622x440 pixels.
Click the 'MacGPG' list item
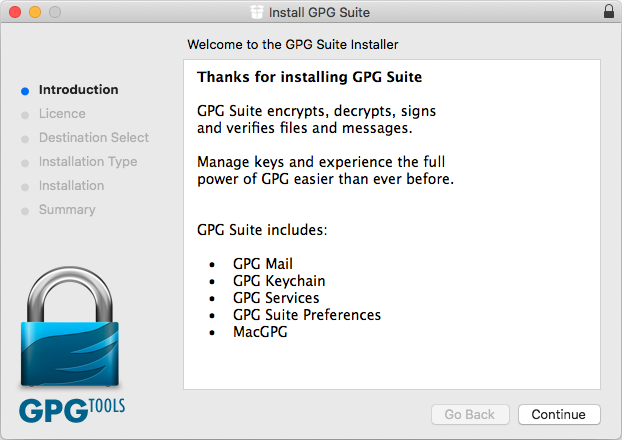pyautogui.click(x=260, y=332)
